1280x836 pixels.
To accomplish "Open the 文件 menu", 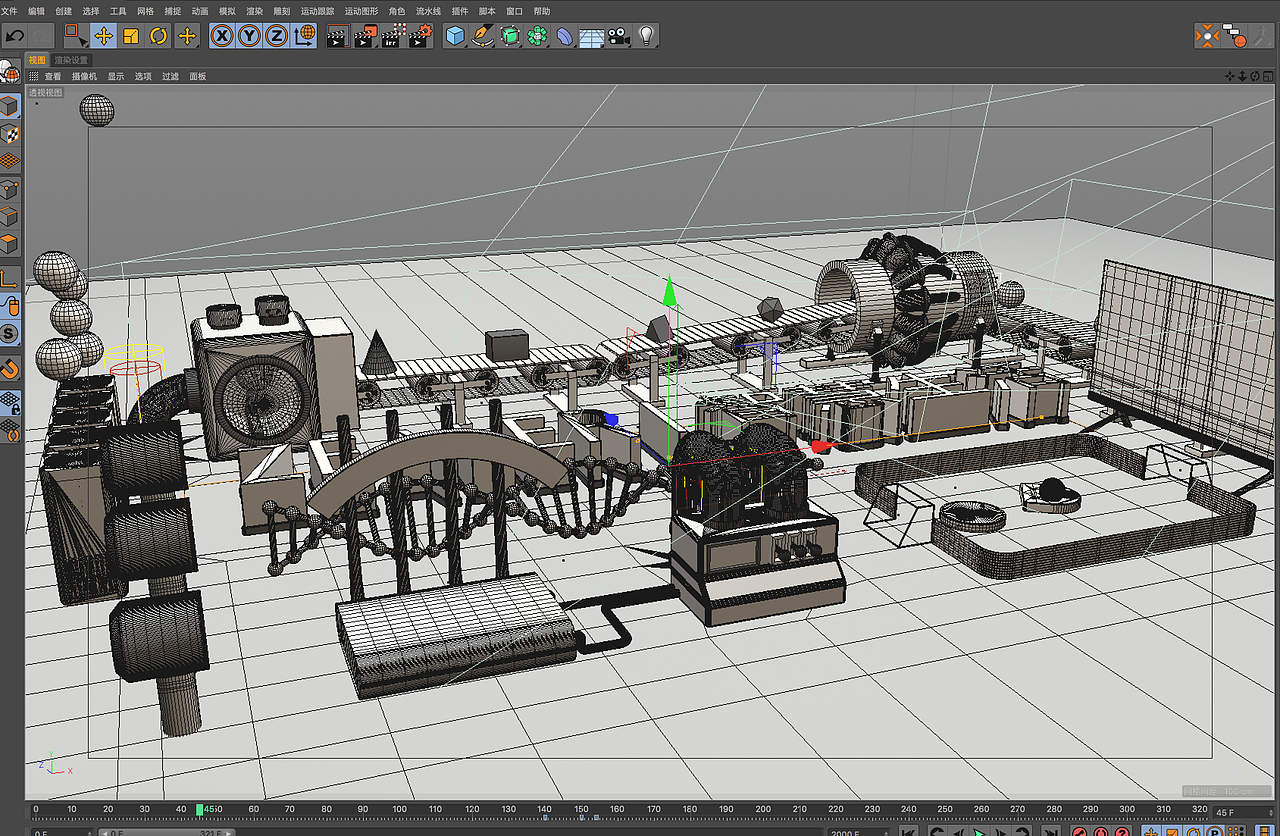I will click(9, 11).
